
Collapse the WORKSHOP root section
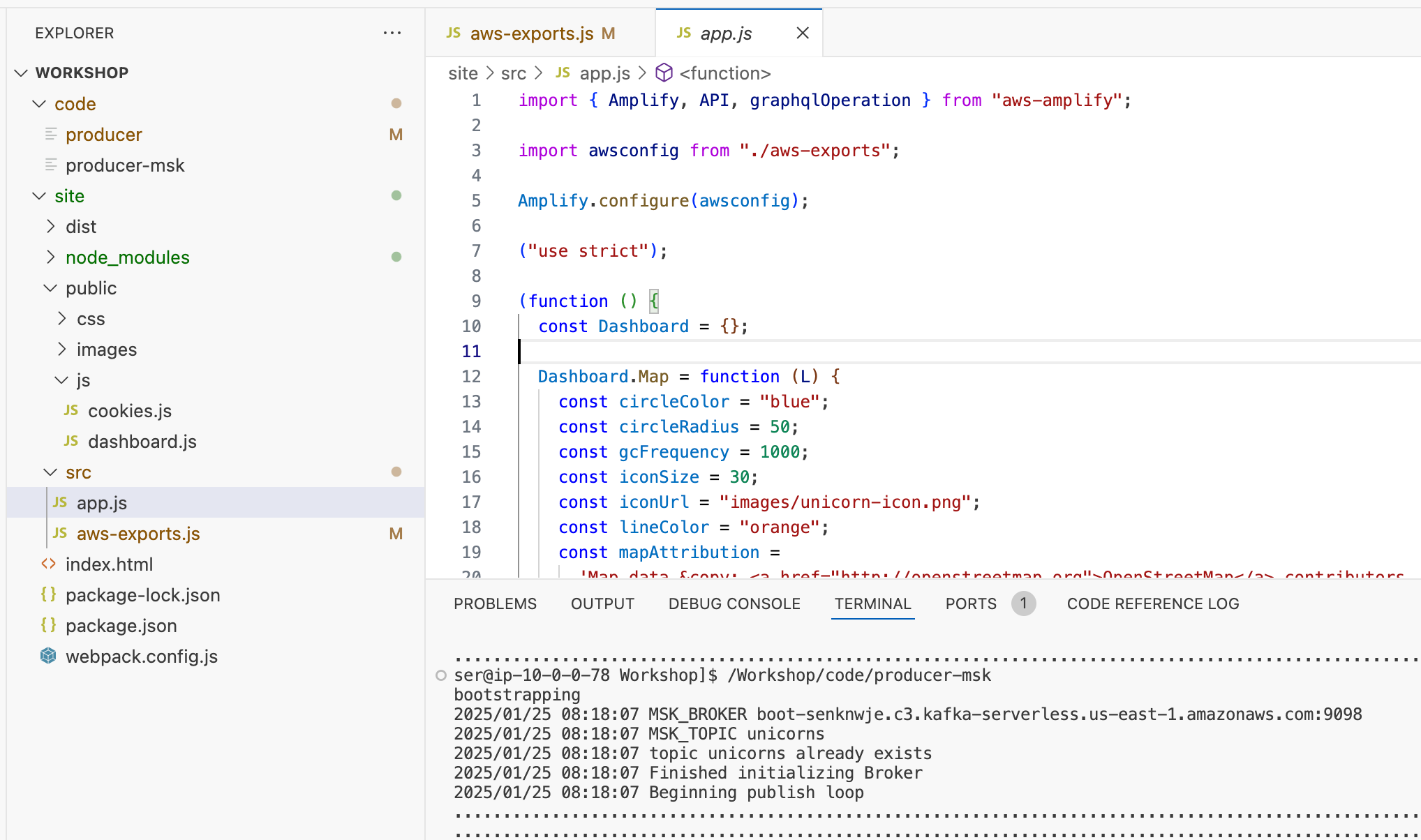[x=22, y=73]
